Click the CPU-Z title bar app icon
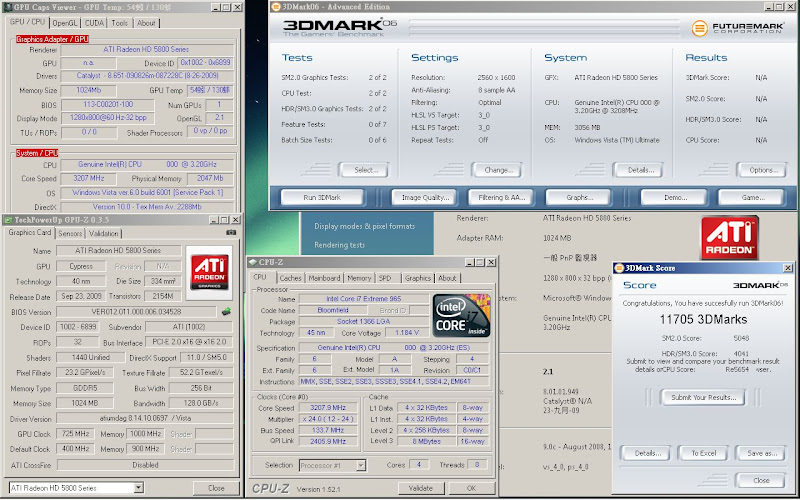 [253, 262]
